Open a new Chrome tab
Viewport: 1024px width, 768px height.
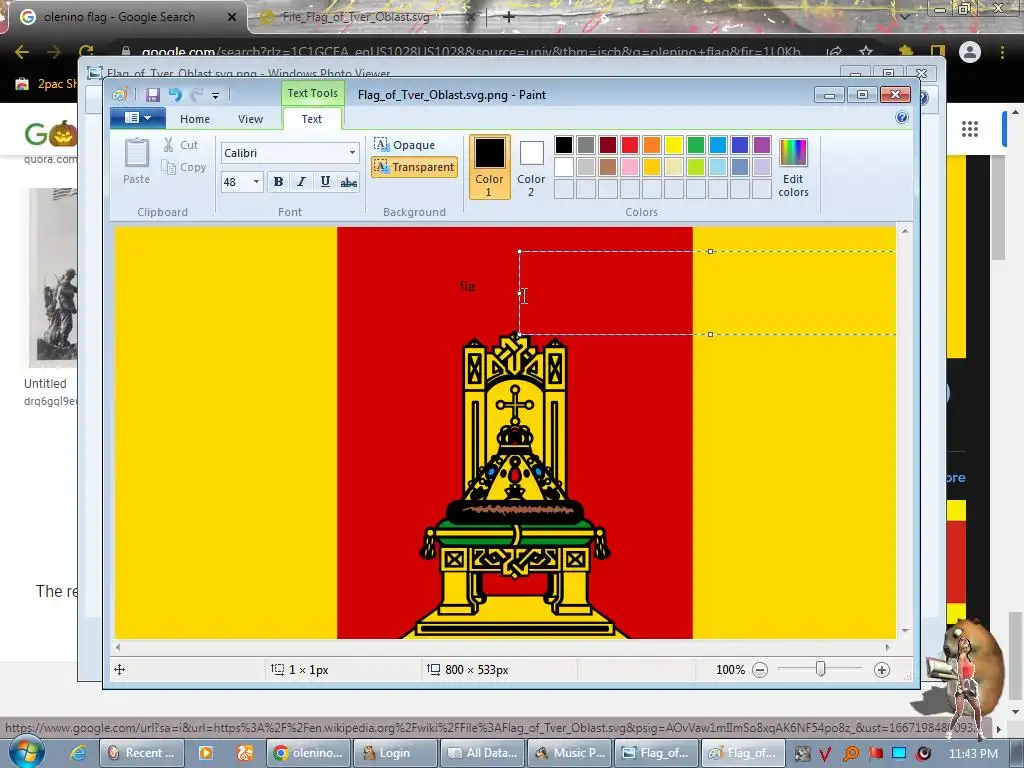tap(510, 17)
